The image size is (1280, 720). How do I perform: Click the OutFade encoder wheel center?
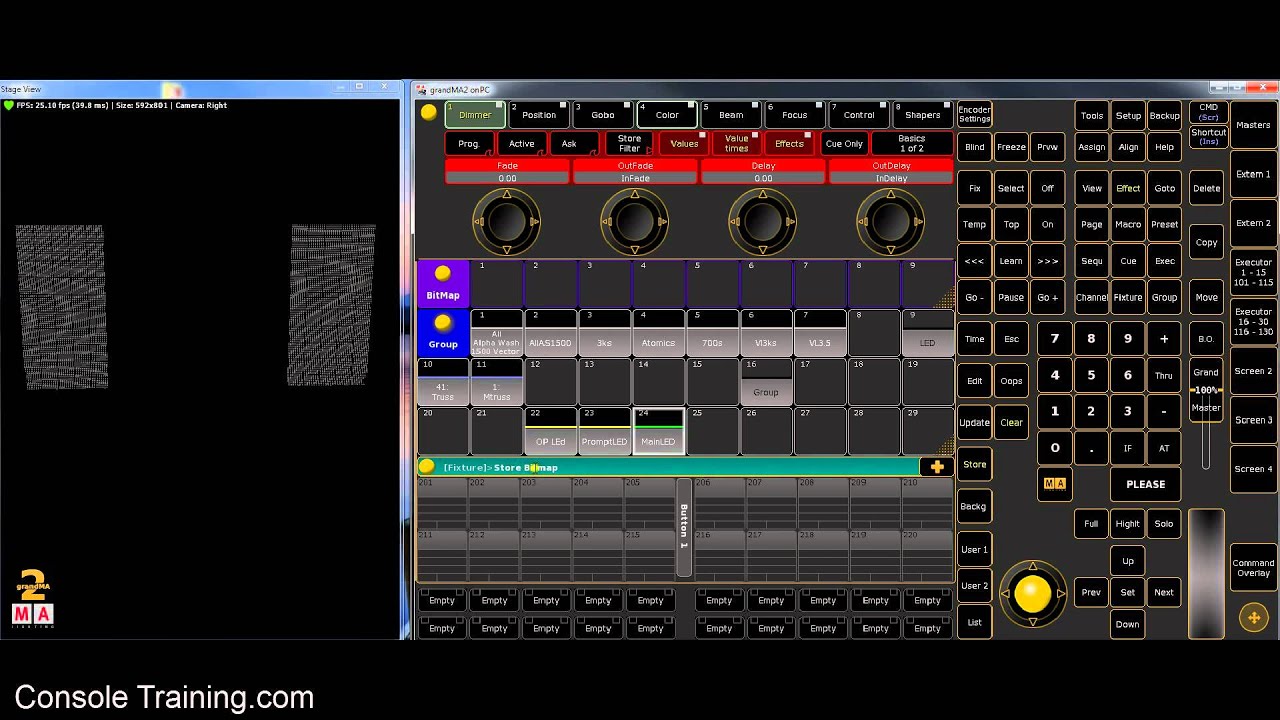point(634,221)
